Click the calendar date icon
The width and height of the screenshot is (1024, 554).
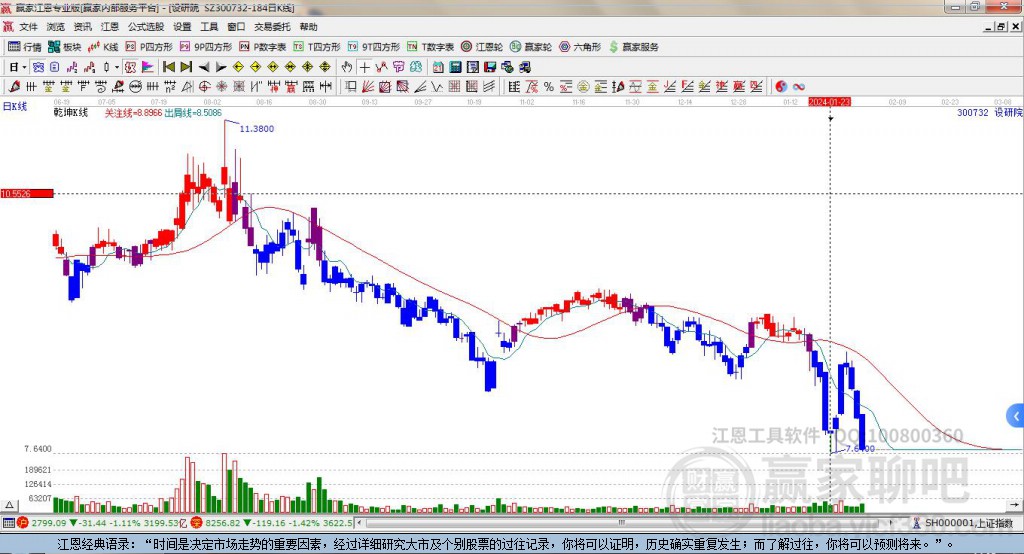pos(438,67)
